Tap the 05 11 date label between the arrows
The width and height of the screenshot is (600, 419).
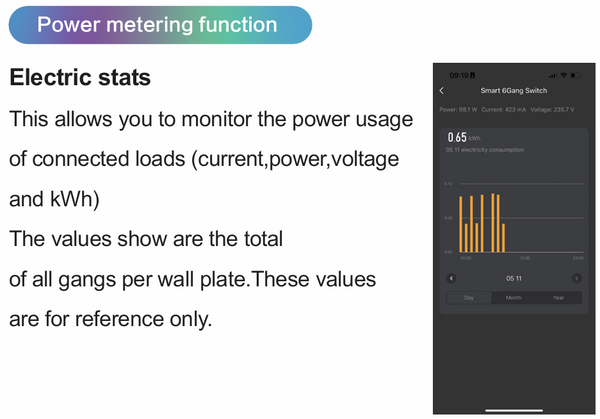[514, 278]
